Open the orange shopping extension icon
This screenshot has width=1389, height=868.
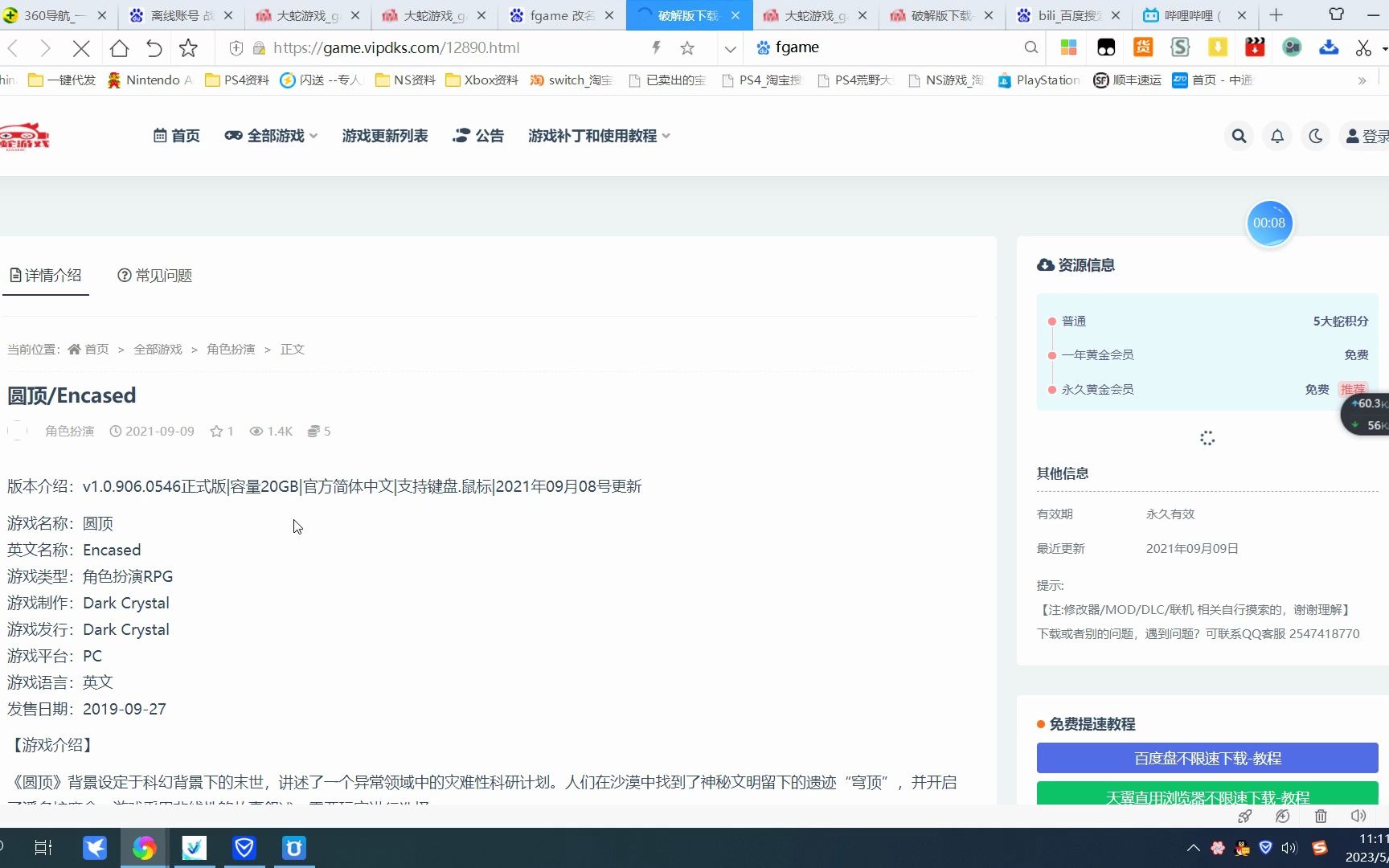pos(1143,47)
